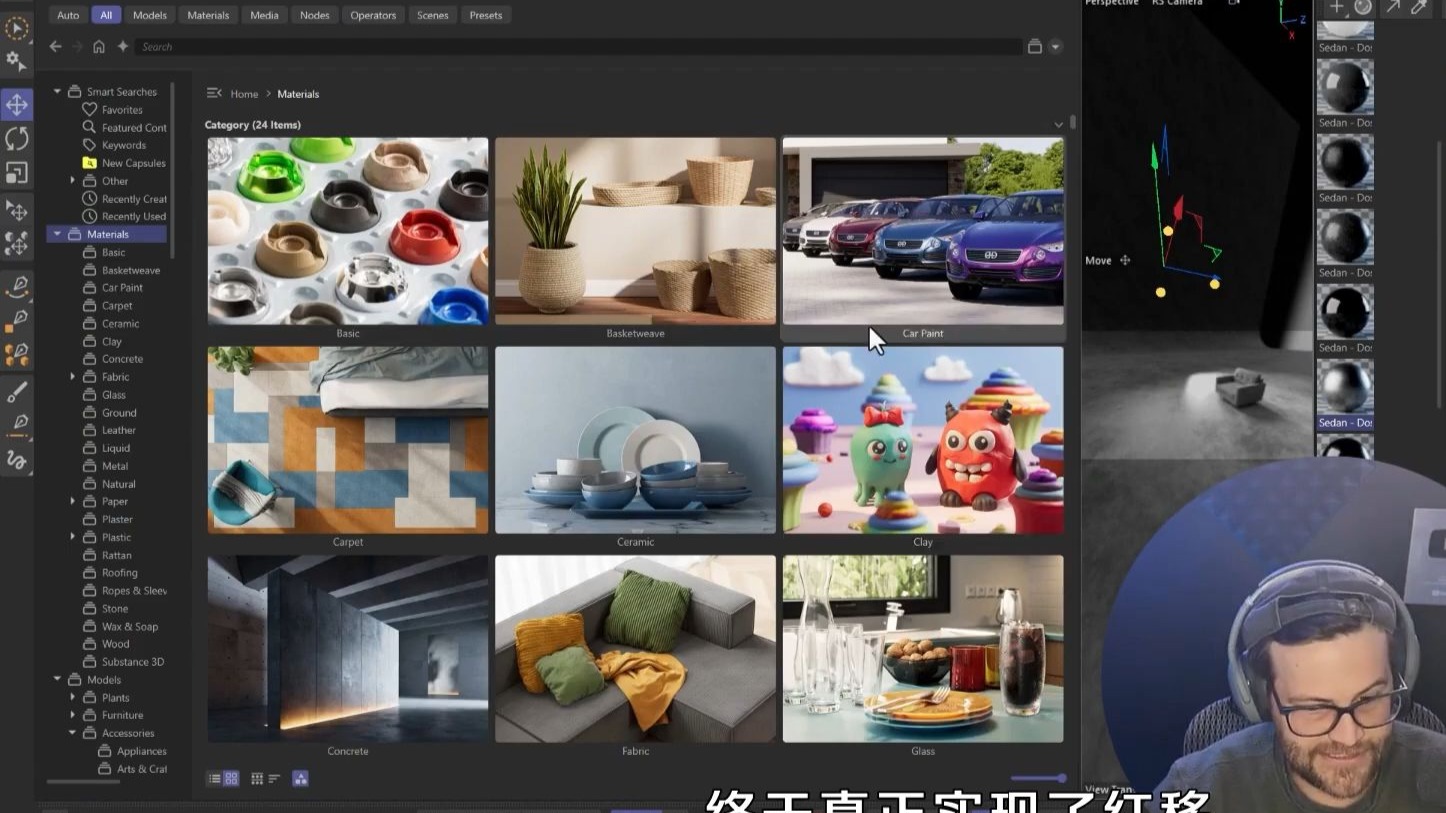Select Recently Used smart search
Screen dimensions: 1446x813
point(133,216)
